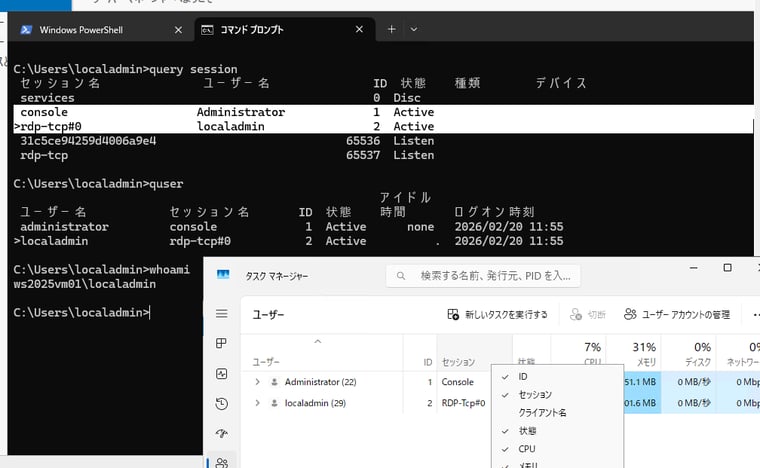Open Startup apps in Task Manager sidebar

tap(222, 433)
